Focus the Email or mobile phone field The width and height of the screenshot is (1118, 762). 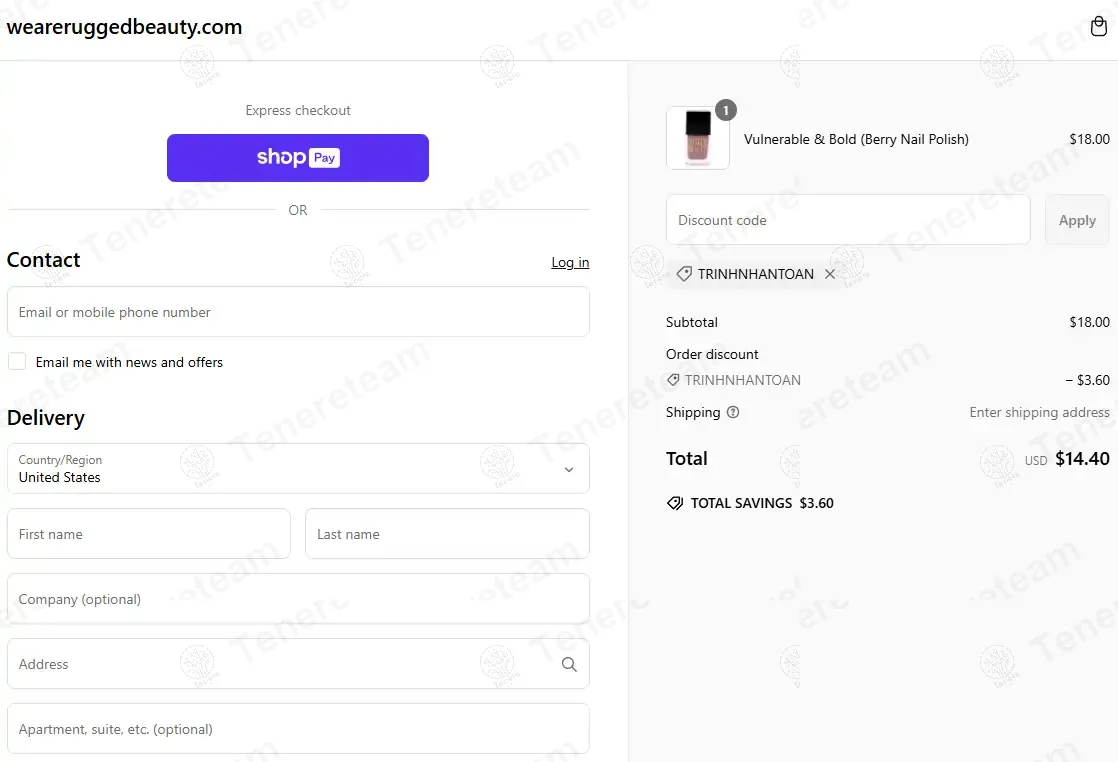click(298, 312)
